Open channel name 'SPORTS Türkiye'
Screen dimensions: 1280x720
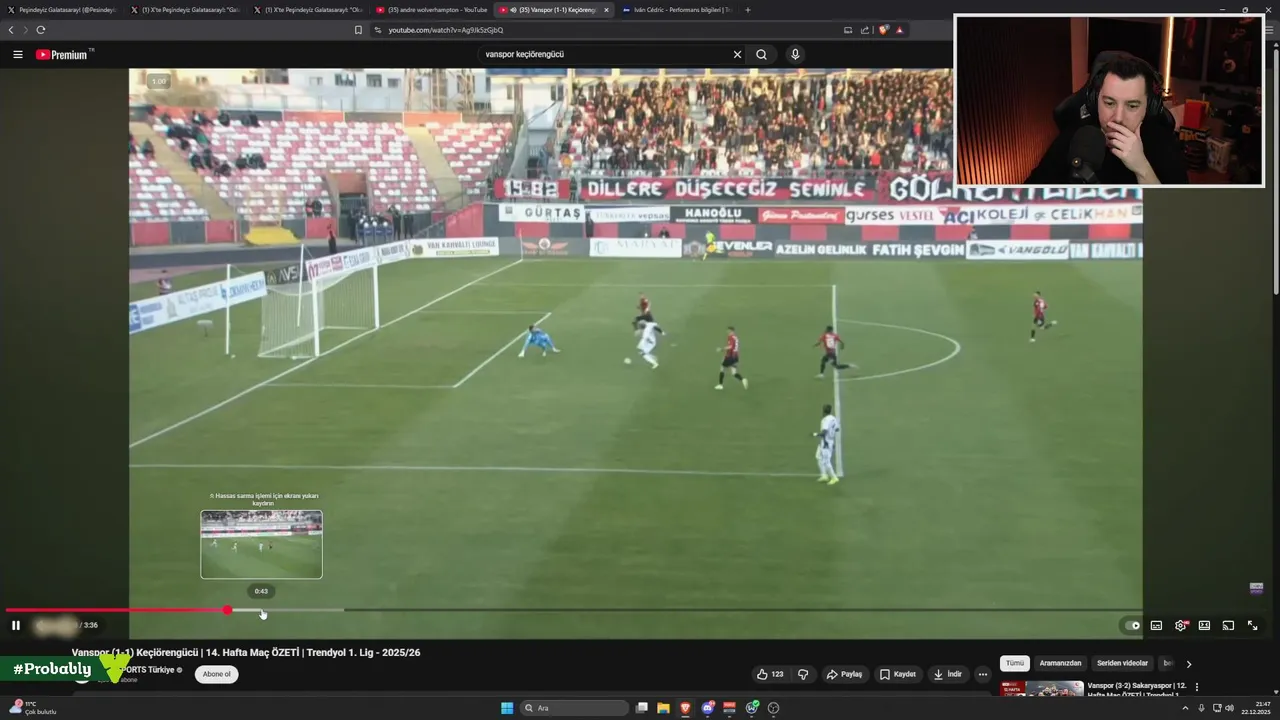[x=149, y=669]
